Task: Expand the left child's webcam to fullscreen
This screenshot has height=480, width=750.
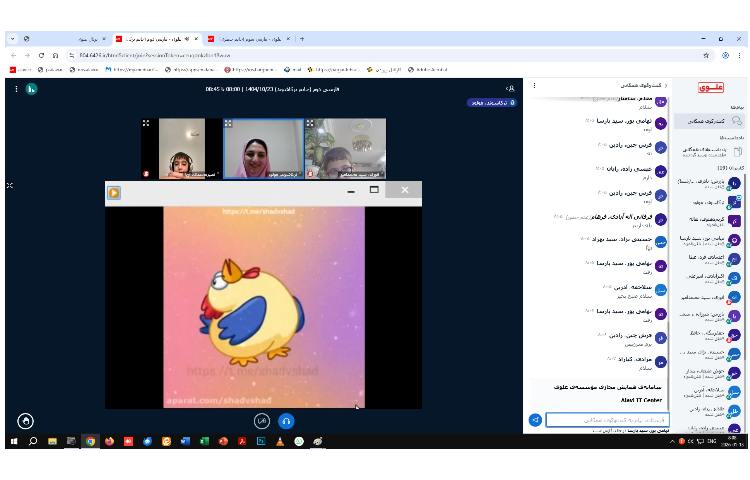Action: tap(146, 124)
